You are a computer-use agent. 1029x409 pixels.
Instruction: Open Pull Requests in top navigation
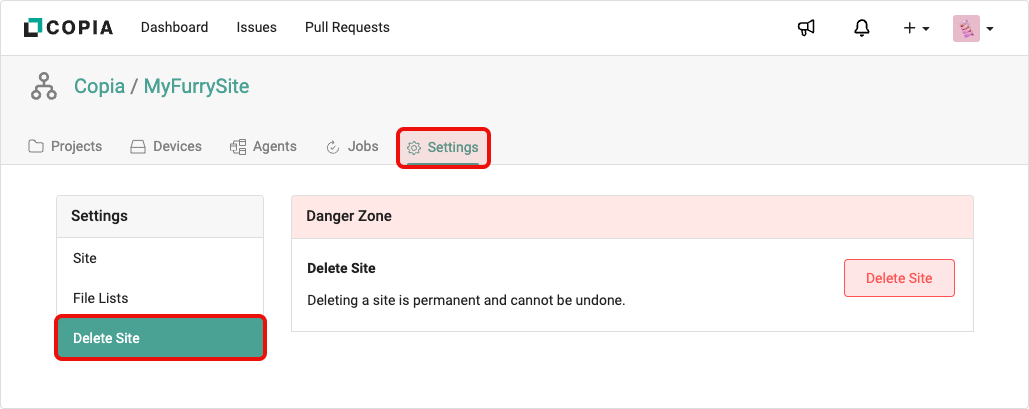point(347,28)
